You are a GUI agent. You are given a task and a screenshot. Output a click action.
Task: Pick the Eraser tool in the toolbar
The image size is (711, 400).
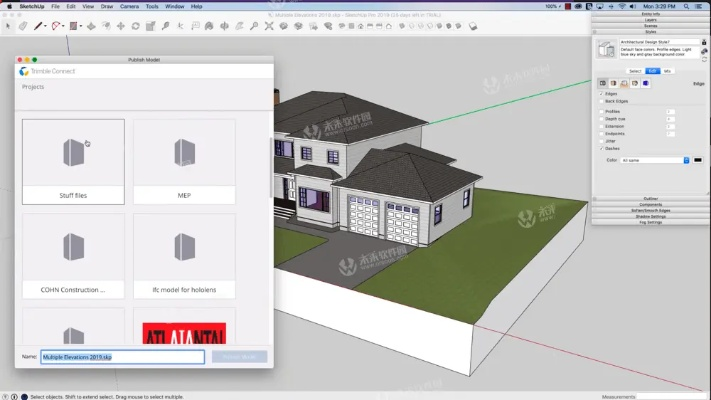[23, 26]
